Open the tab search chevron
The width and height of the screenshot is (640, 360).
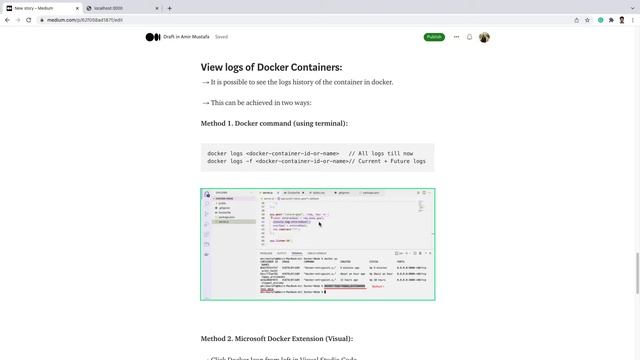(632, 8)
